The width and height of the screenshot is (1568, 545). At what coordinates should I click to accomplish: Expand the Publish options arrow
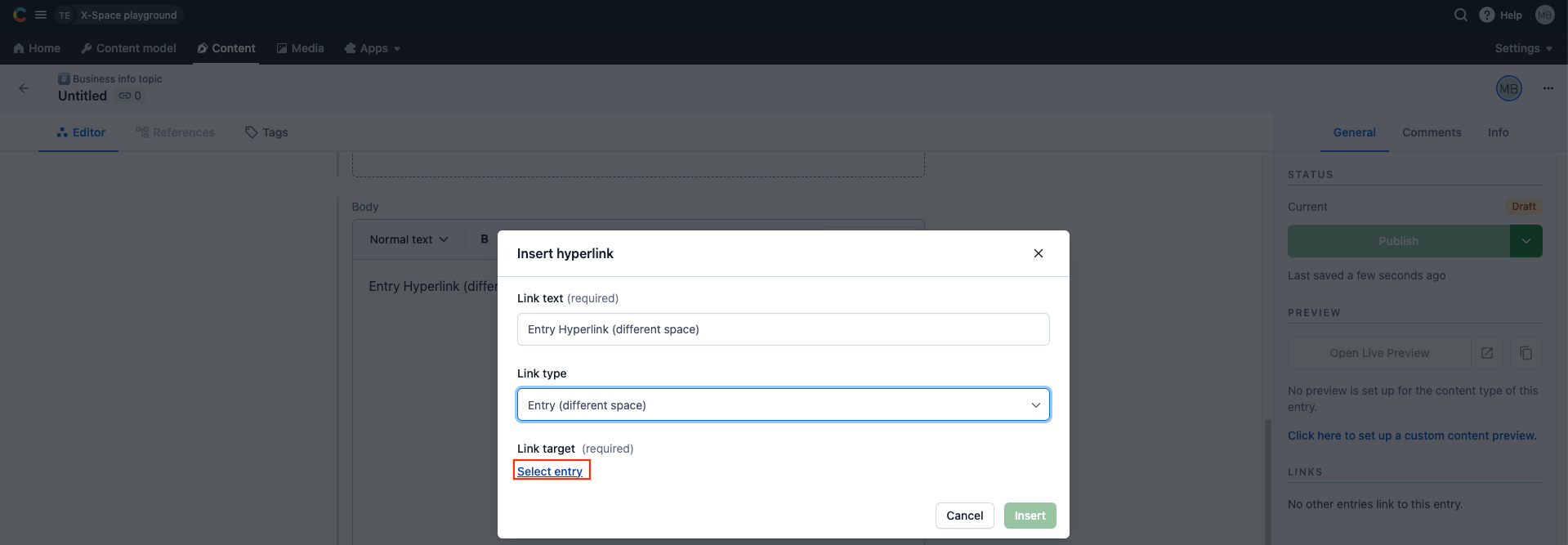pyautogui.click(x=1526, y=241)
